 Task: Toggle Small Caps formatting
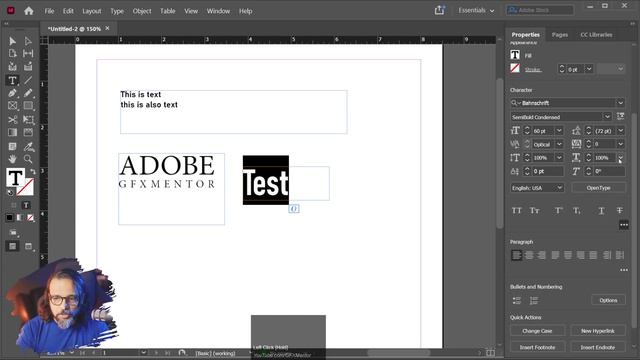point(534,211)
